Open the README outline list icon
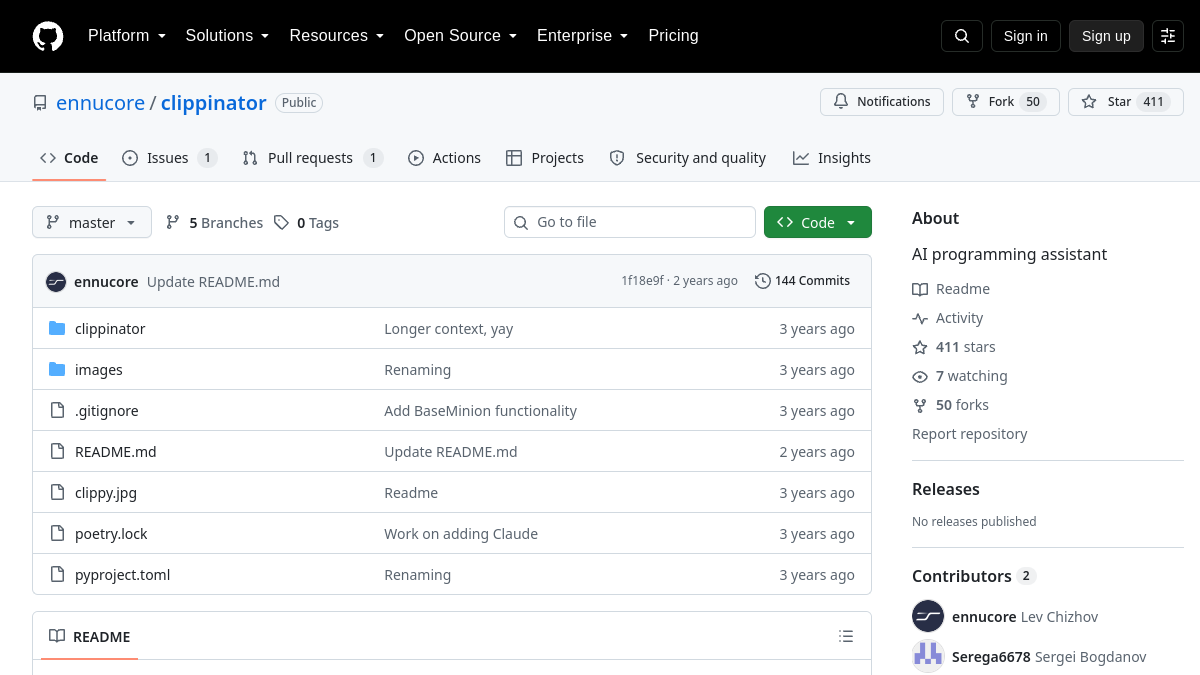 click(846, 636)
